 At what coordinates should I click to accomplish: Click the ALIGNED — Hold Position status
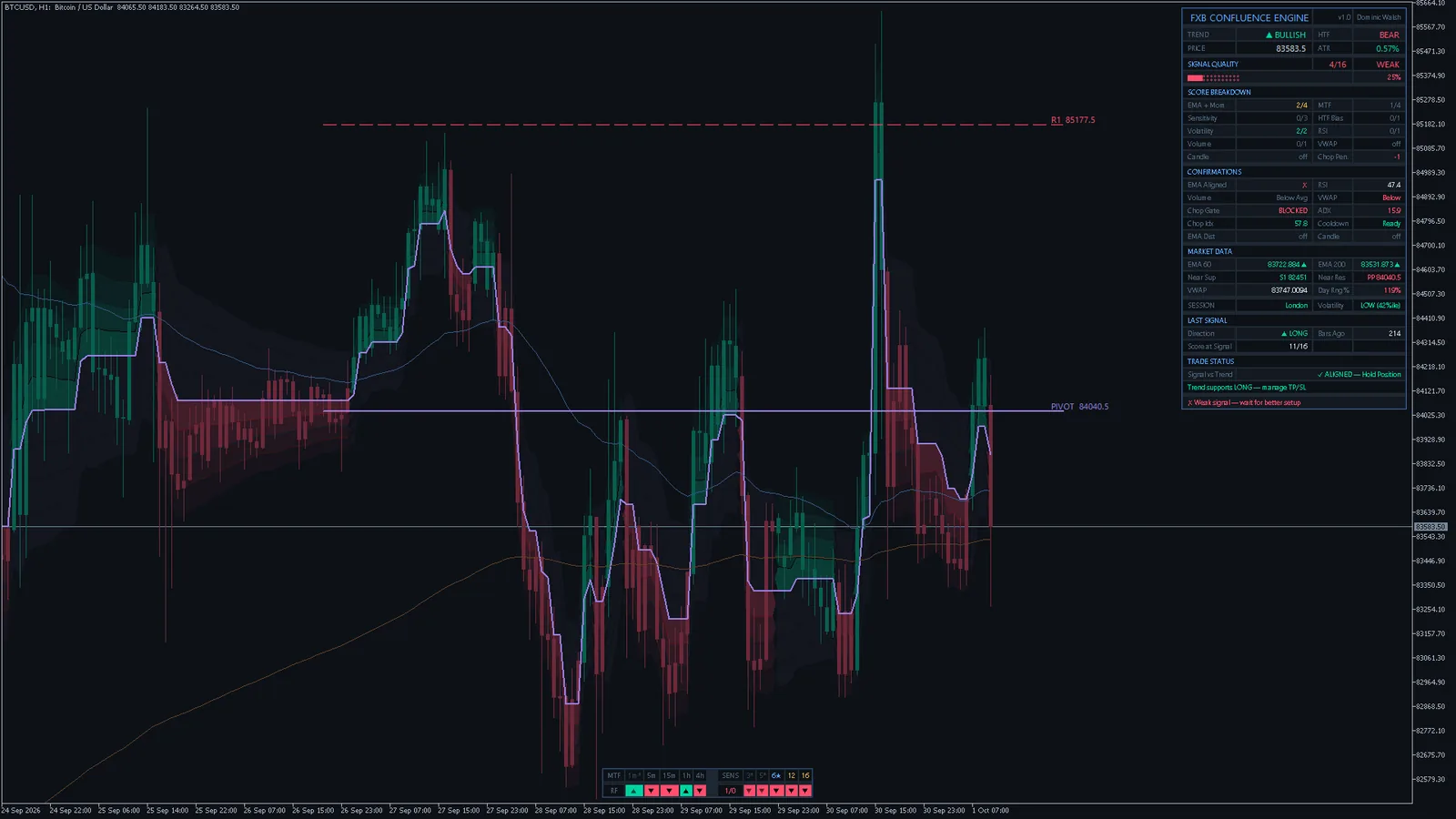(x=1359, y=374)
